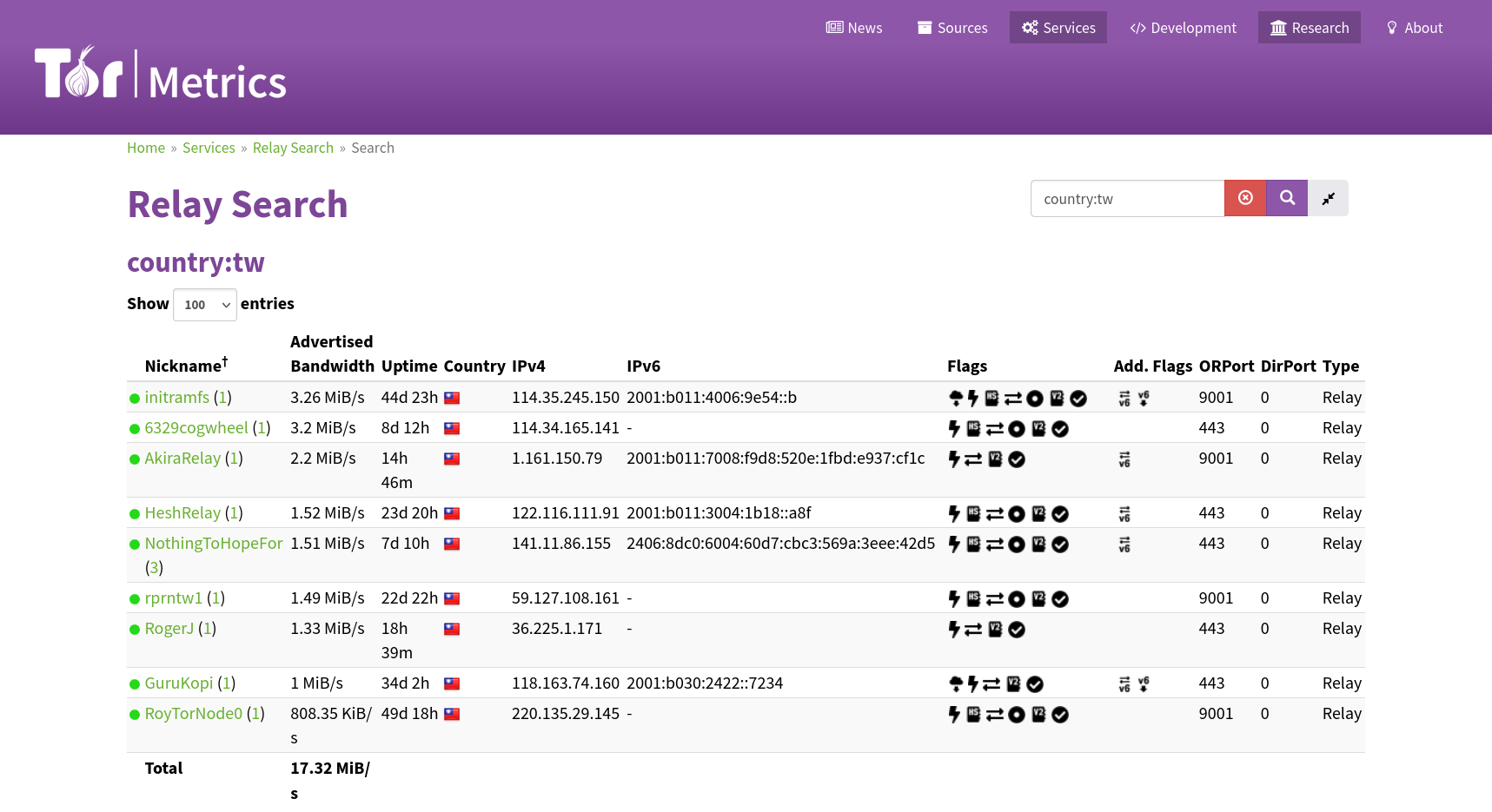Open the News menu
Screen dimensions: 1492x812
(854, 28)
